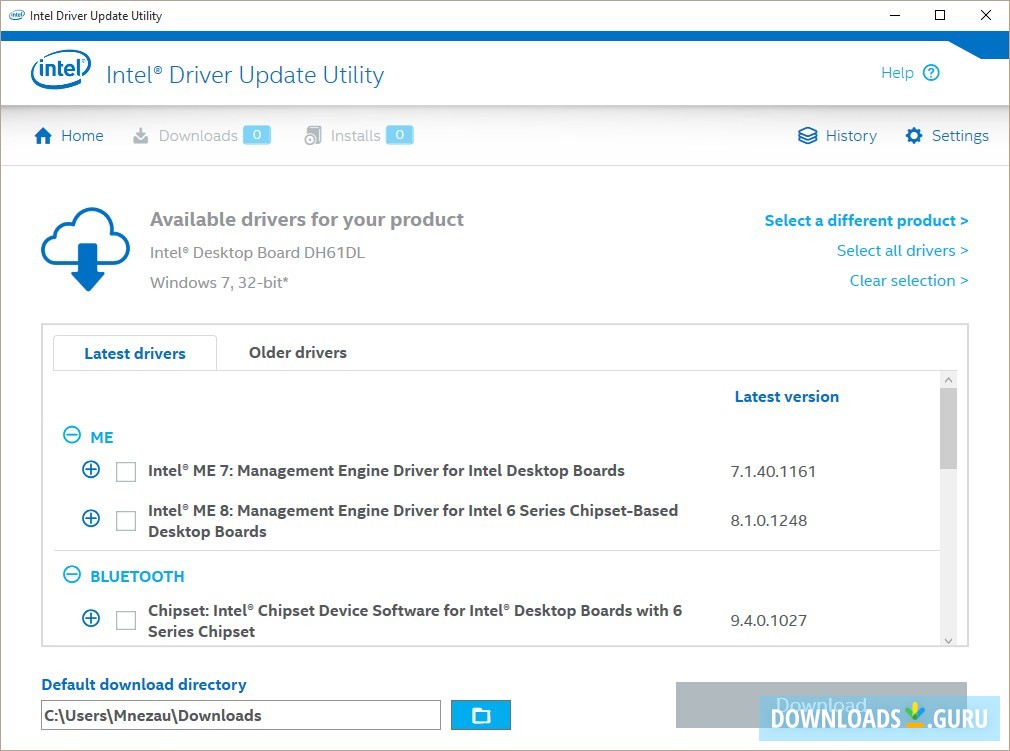Collapse the BLUETOOTH category
1010x751 pixels.
[x=72, y=574]
